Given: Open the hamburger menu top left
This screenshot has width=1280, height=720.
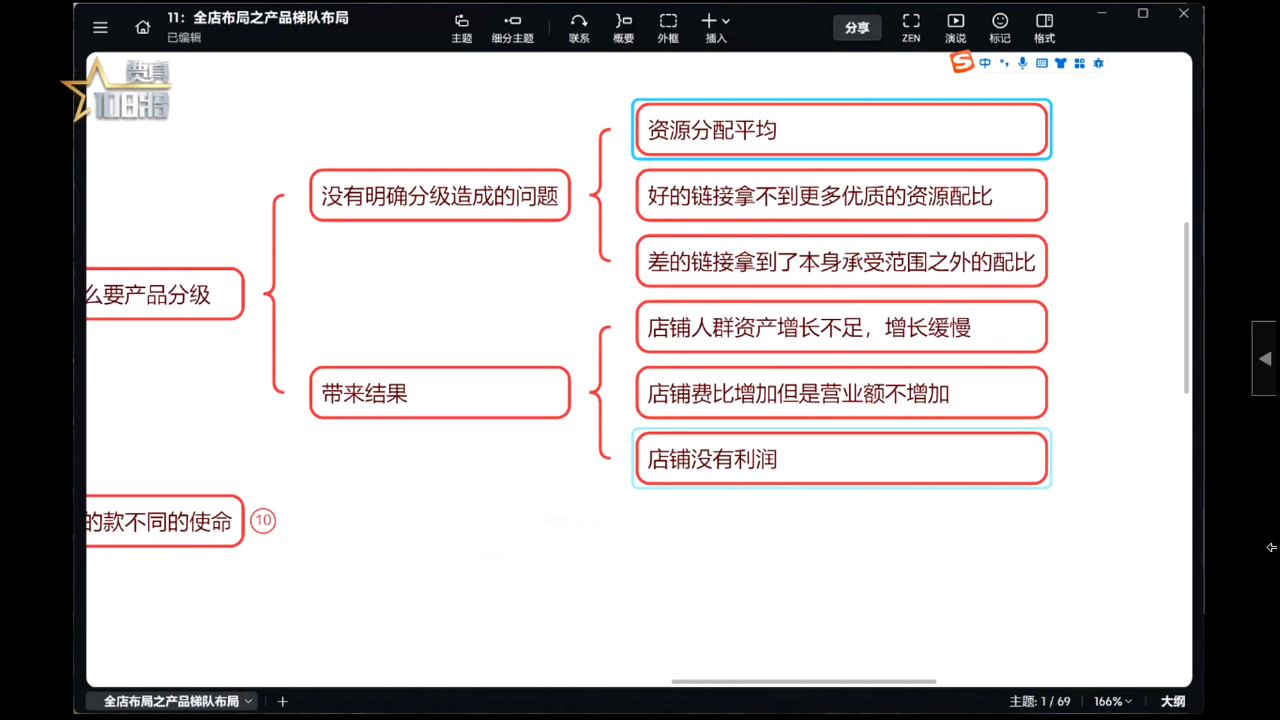Looking at the screenshot, I should 100,27.
